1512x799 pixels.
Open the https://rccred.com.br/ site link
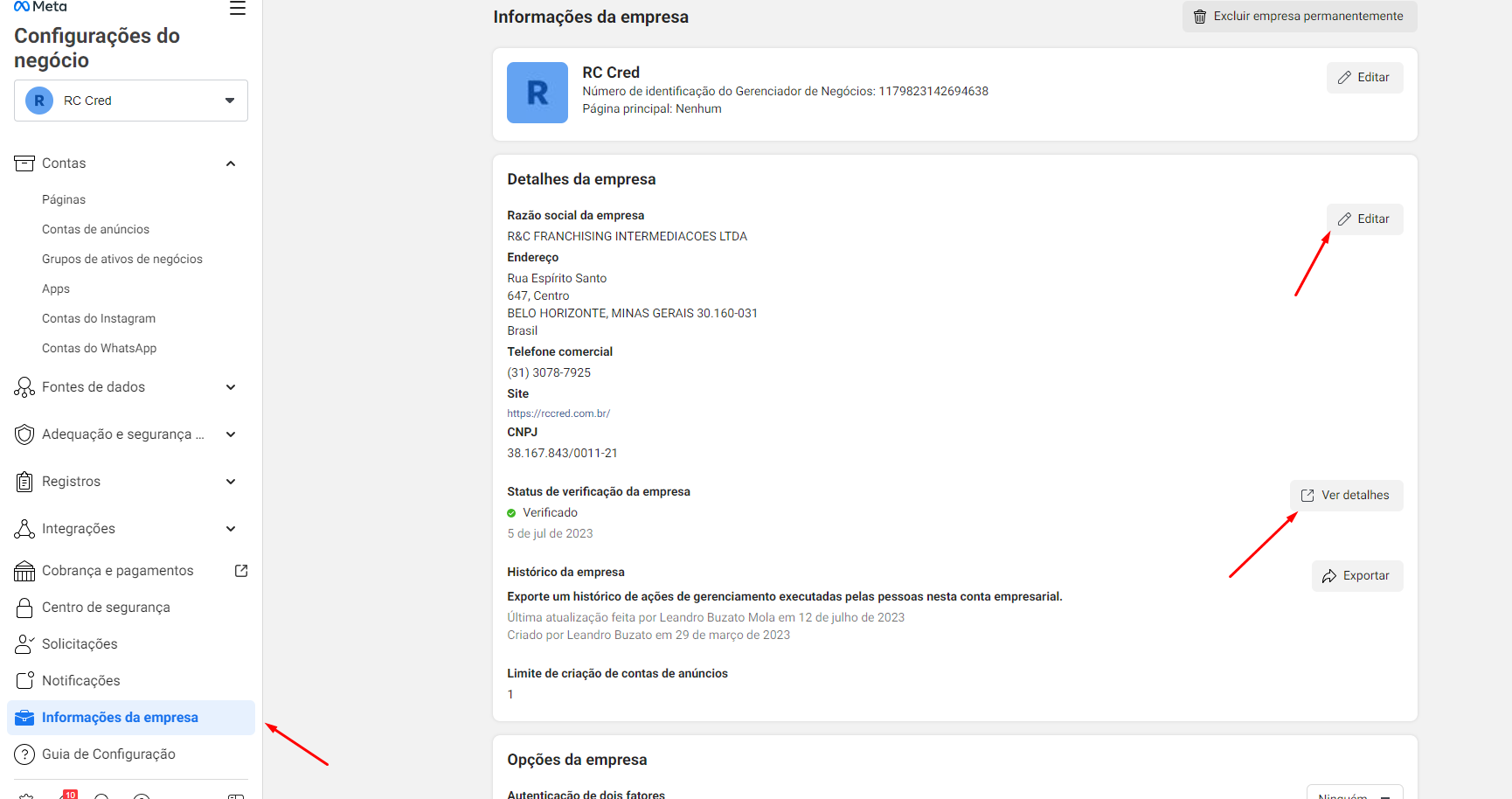558,413
